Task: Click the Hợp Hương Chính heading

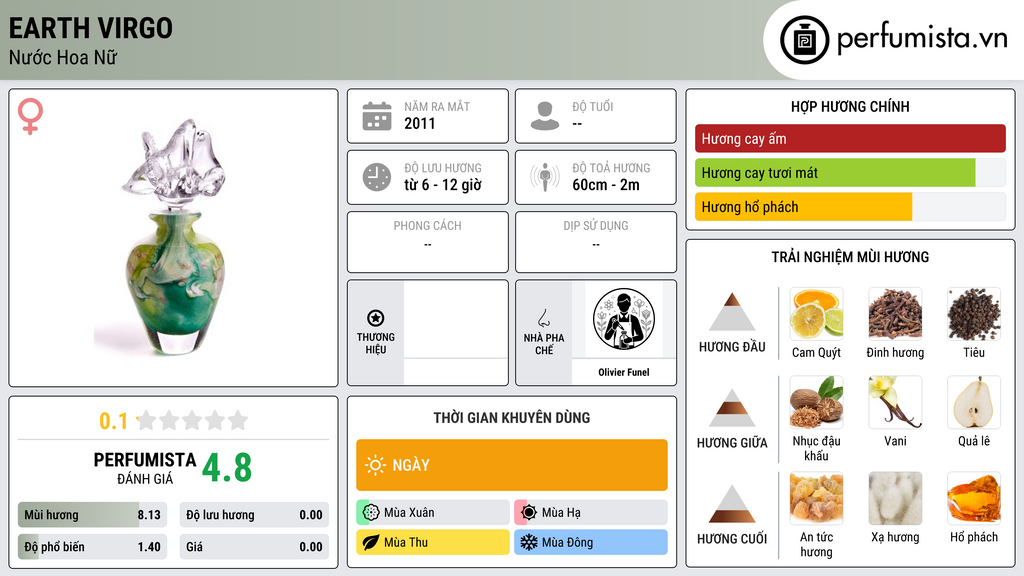Action: [850, 106]
